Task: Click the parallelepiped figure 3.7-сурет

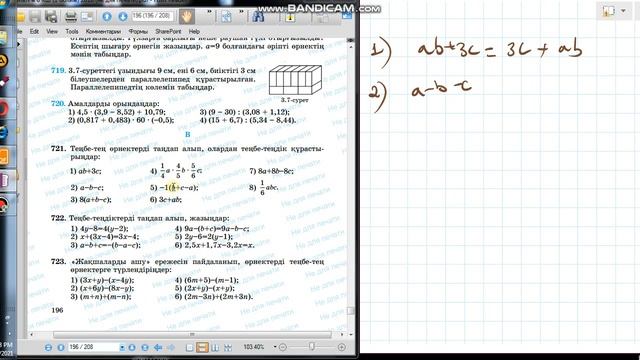Action: tap(295, 80)
